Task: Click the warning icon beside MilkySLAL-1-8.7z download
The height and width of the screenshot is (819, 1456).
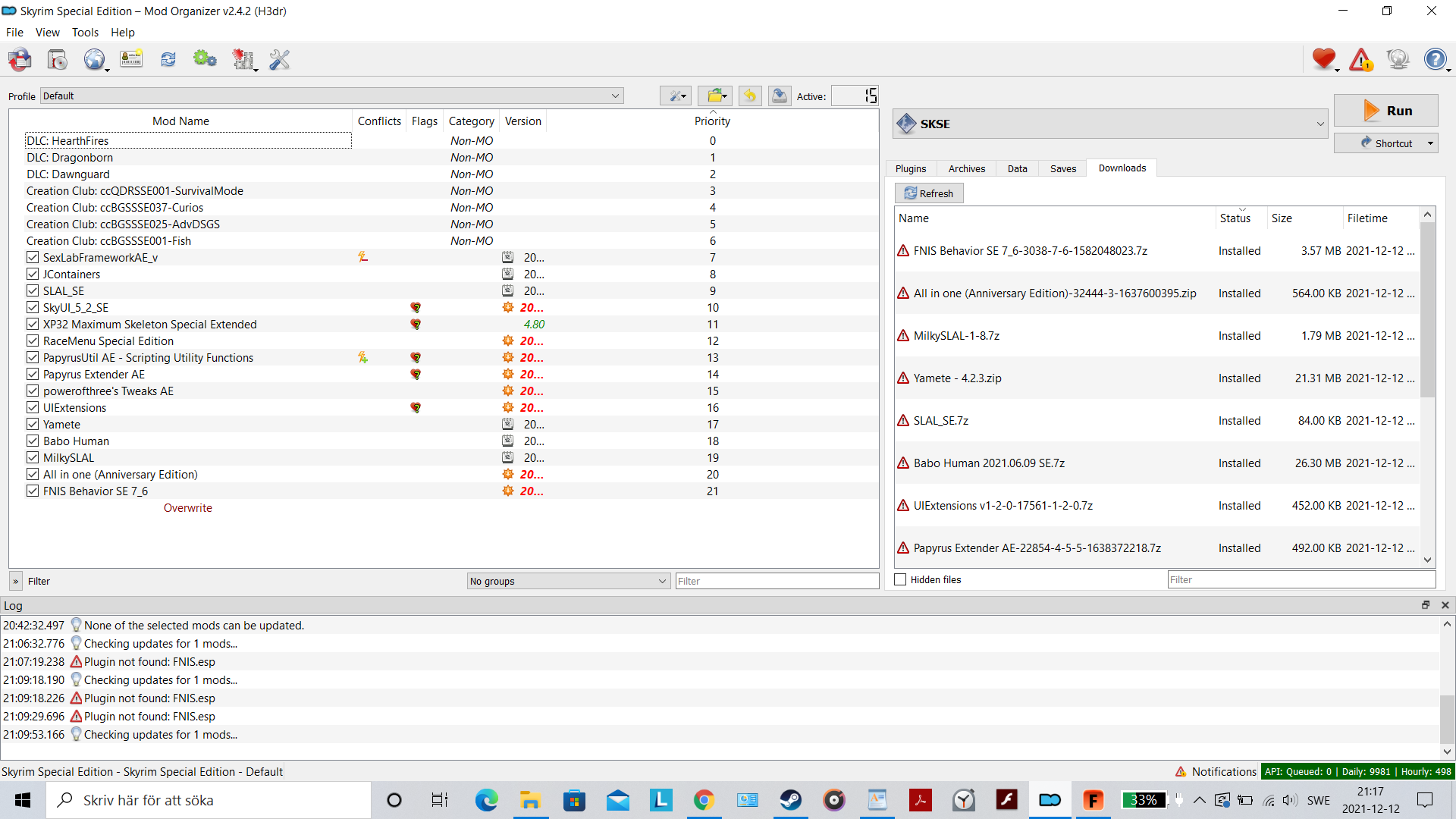Action: 903,335
